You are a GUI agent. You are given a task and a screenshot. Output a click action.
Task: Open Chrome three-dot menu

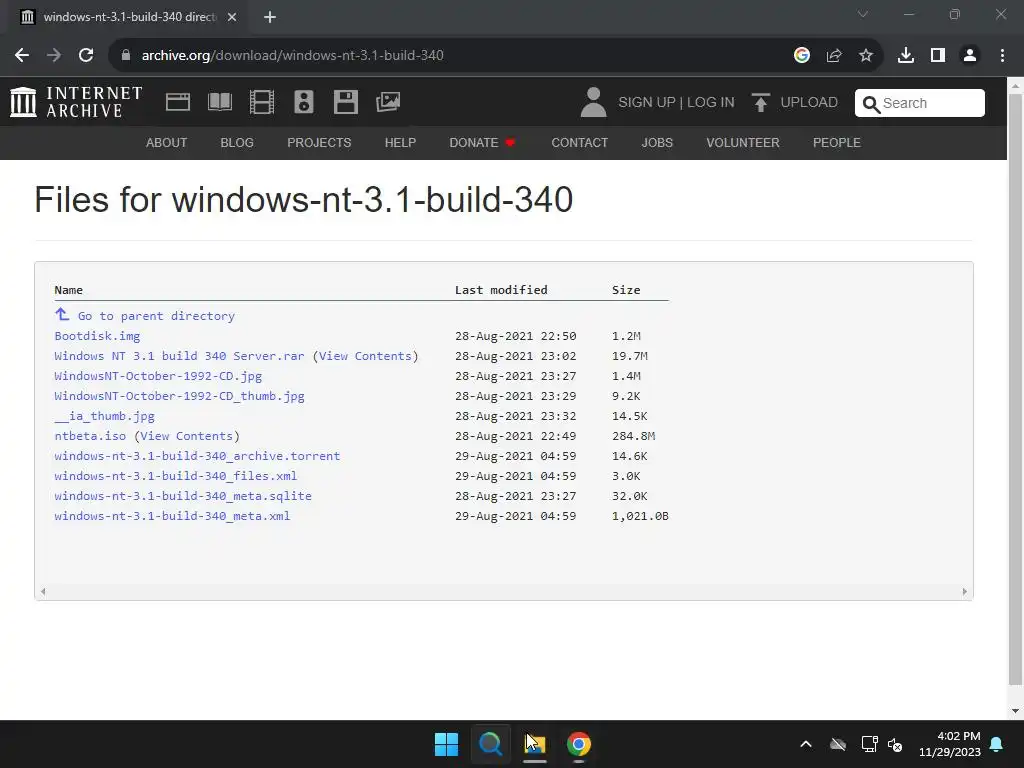pos(1002,55)
